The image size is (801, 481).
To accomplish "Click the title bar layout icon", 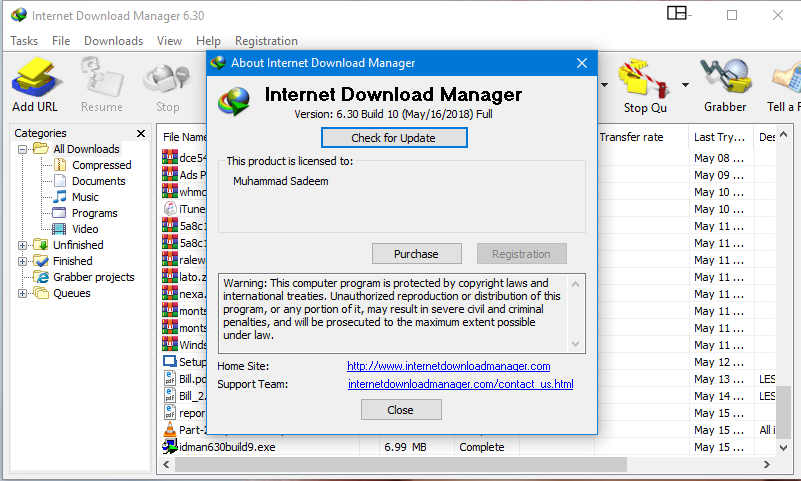I will (678, 13).
